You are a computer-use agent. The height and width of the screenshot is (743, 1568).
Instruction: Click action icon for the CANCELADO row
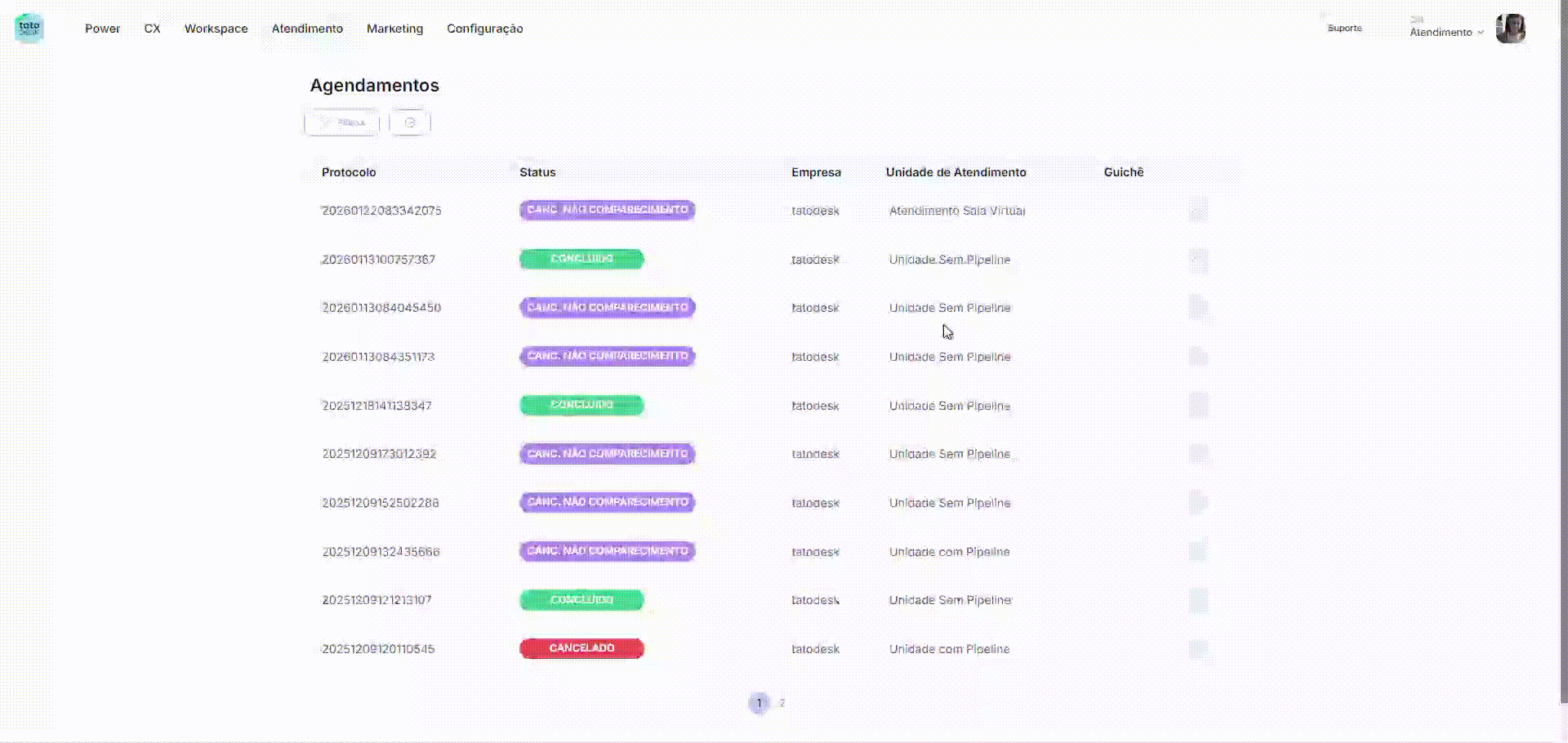click(x=1197, y=649)
